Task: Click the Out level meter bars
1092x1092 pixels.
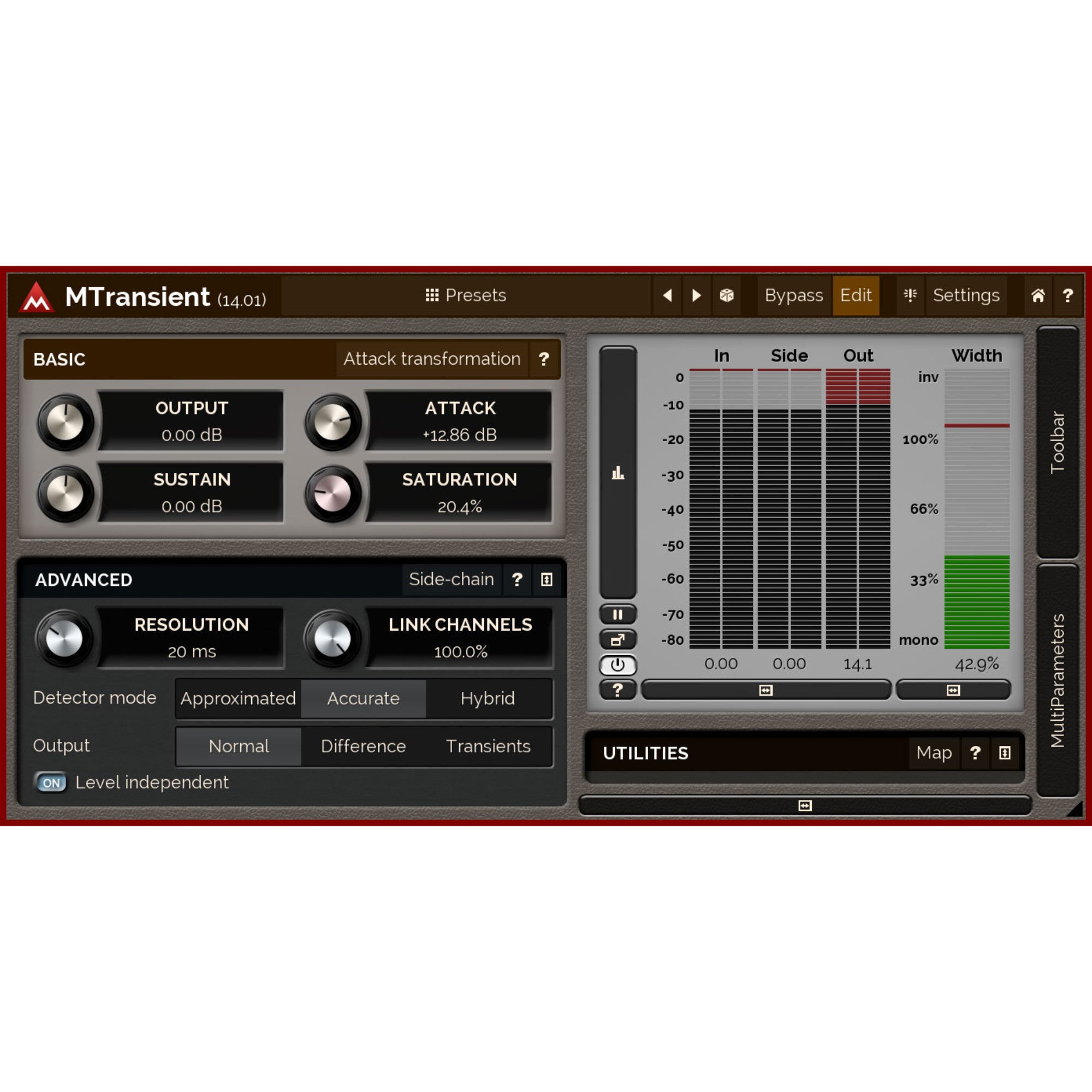Action: 858,509
